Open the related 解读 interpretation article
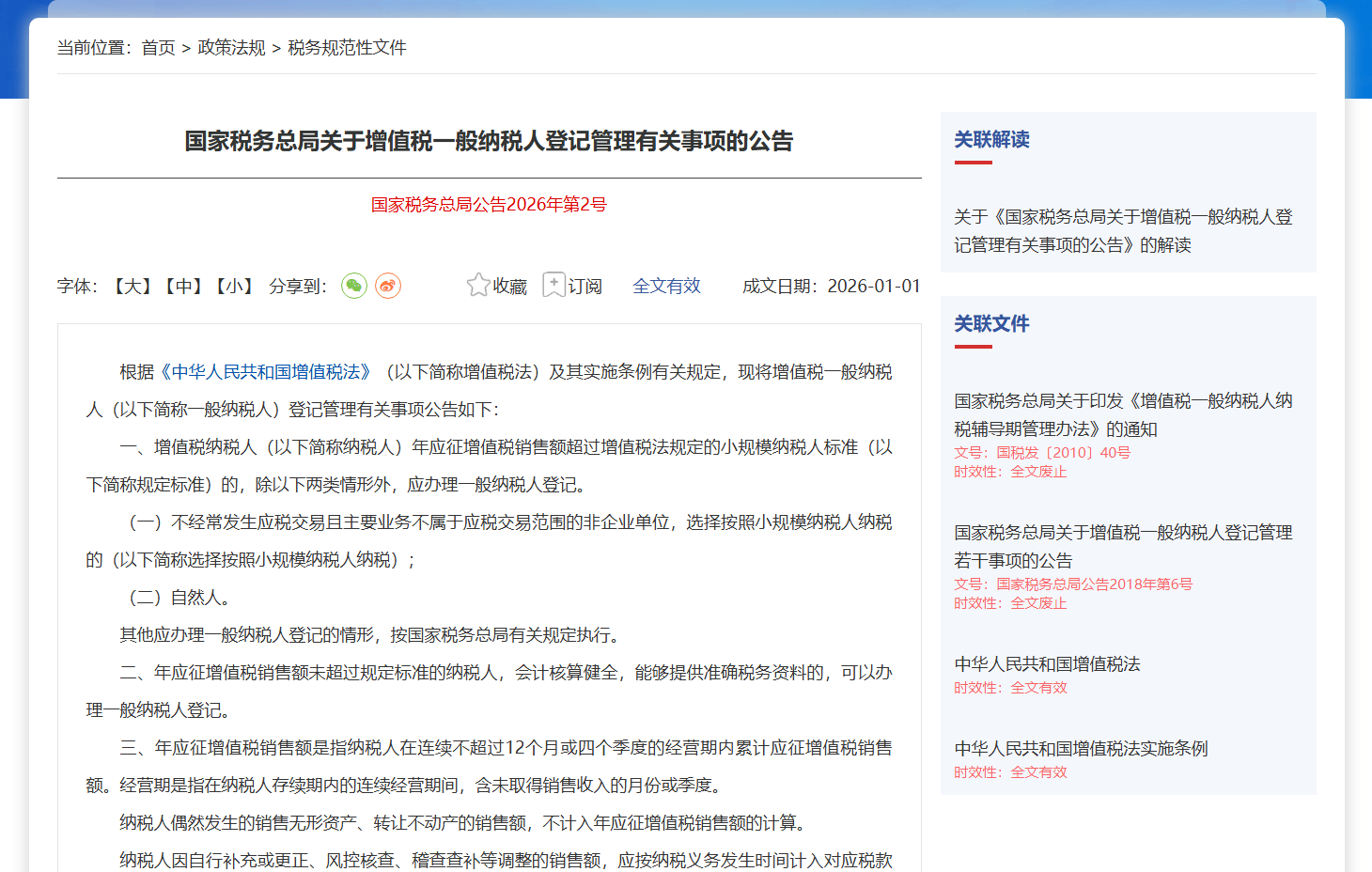Image resolution: width=1372 pixels, height=872 pixels. [x=1123, y=231]
